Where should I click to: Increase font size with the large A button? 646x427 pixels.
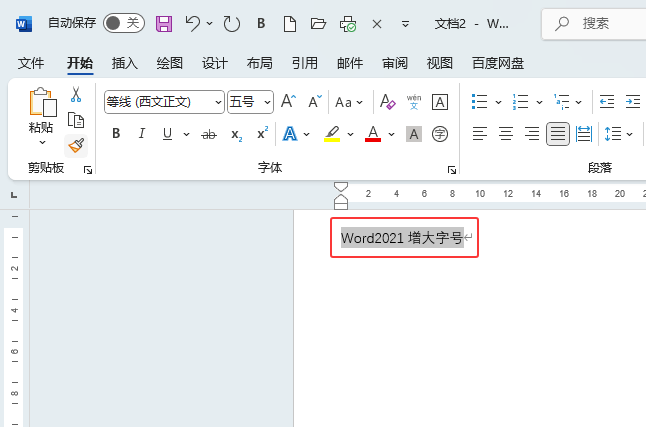(288, 101)
